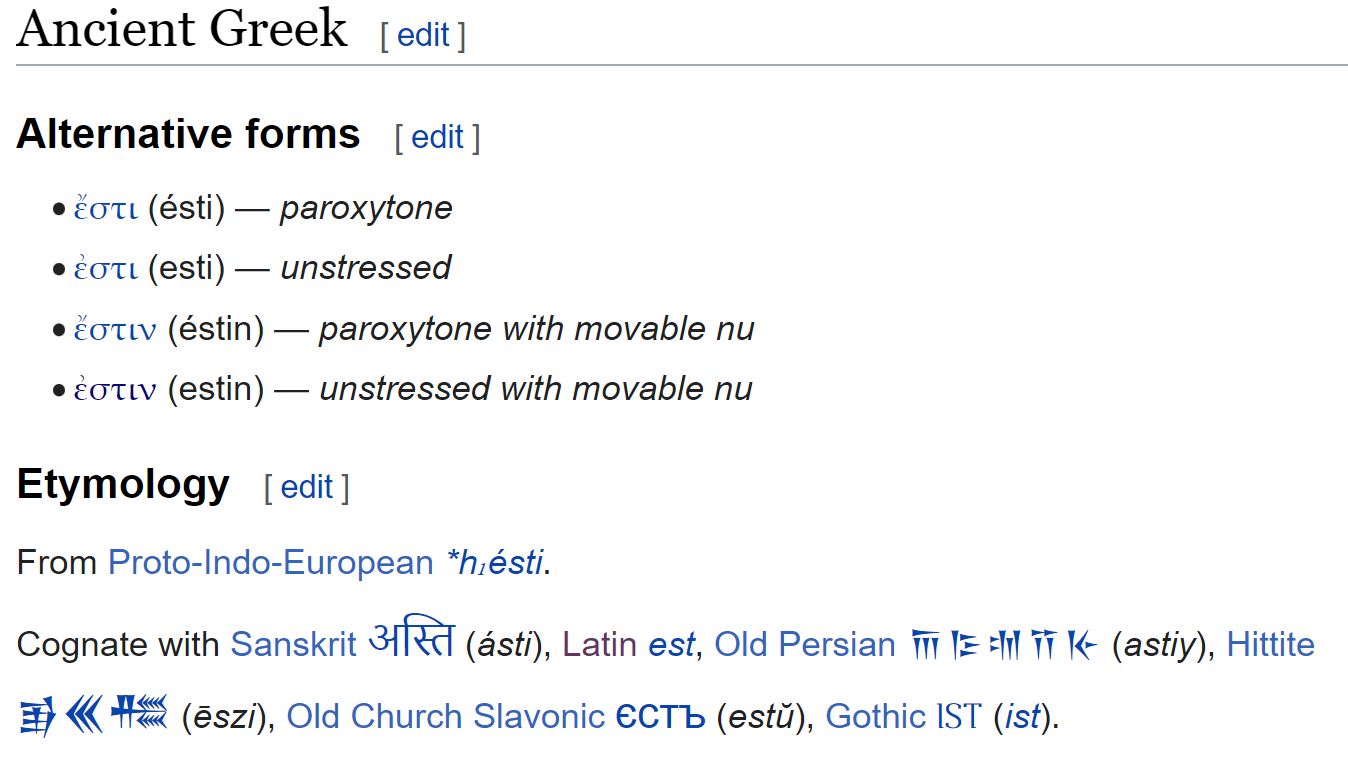
Task: Open the unstressed ἐστιν (estin) word link
Action: click(115, 390)
